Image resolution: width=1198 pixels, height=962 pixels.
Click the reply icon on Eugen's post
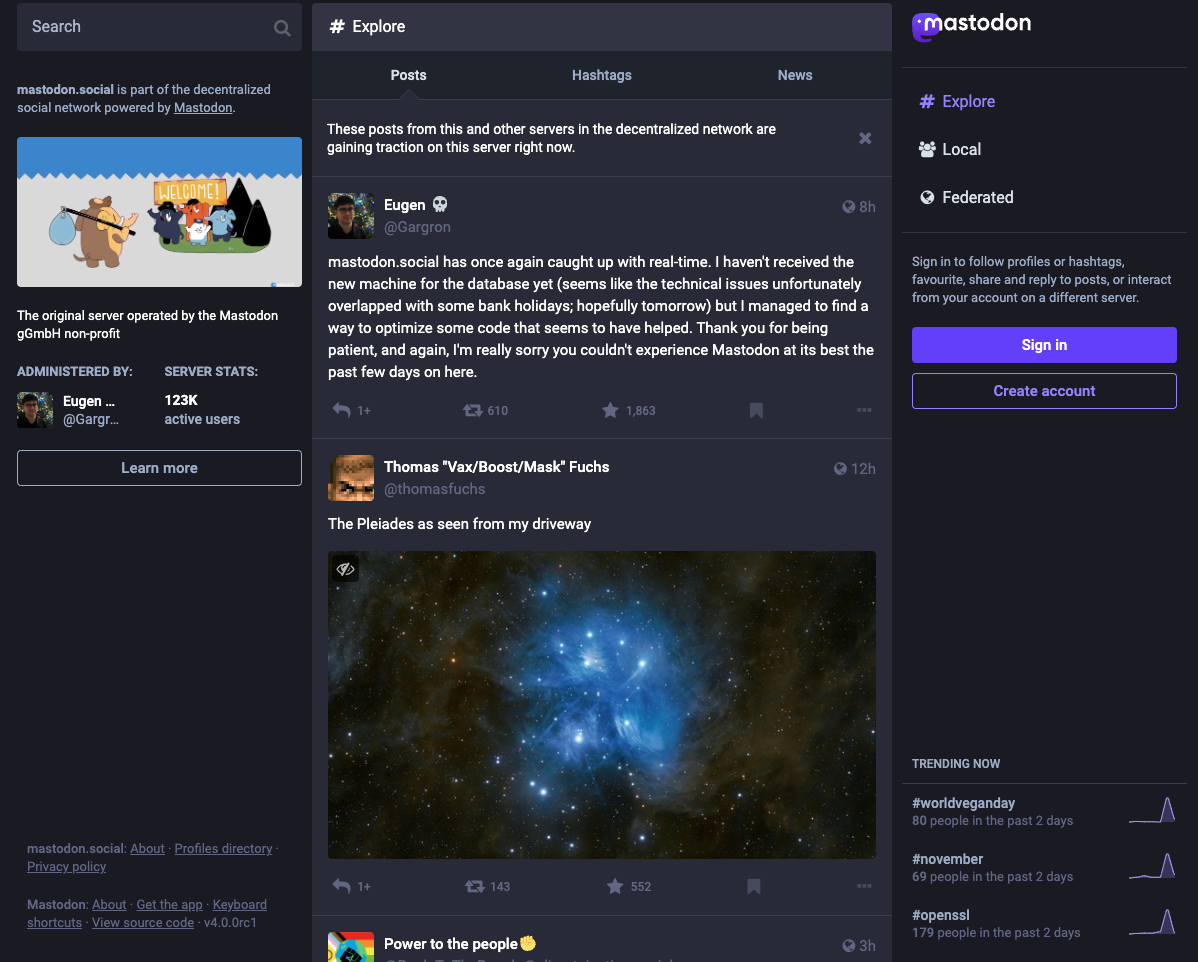342,410
